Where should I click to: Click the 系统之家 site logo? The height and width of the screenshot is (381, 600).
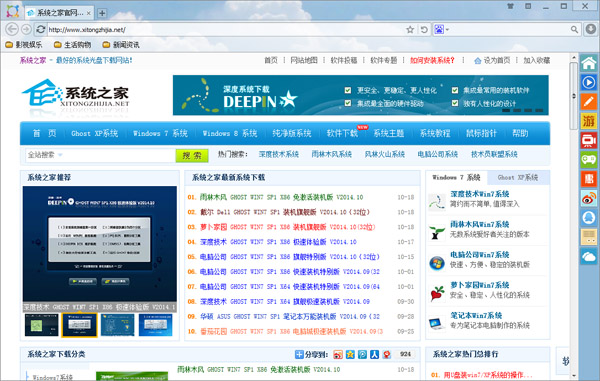point(76,94)
